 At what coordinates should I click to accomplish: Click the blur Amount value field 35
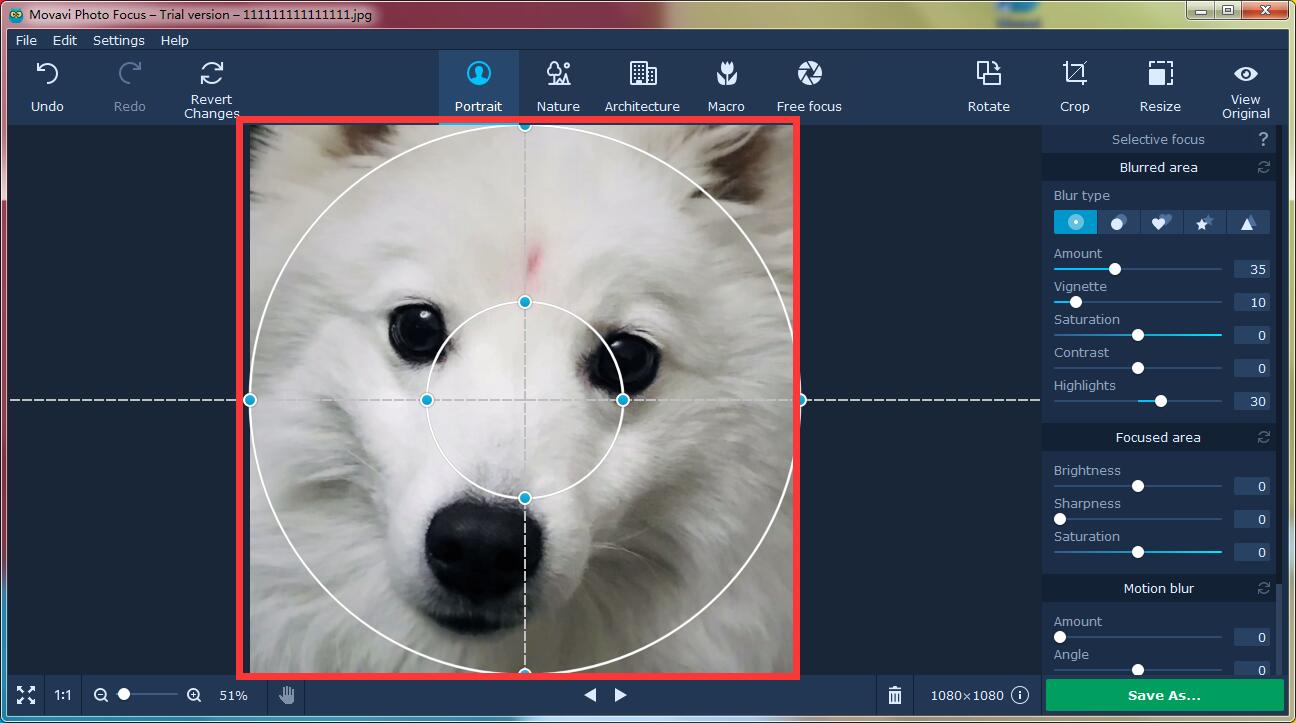click(1251, 269)
